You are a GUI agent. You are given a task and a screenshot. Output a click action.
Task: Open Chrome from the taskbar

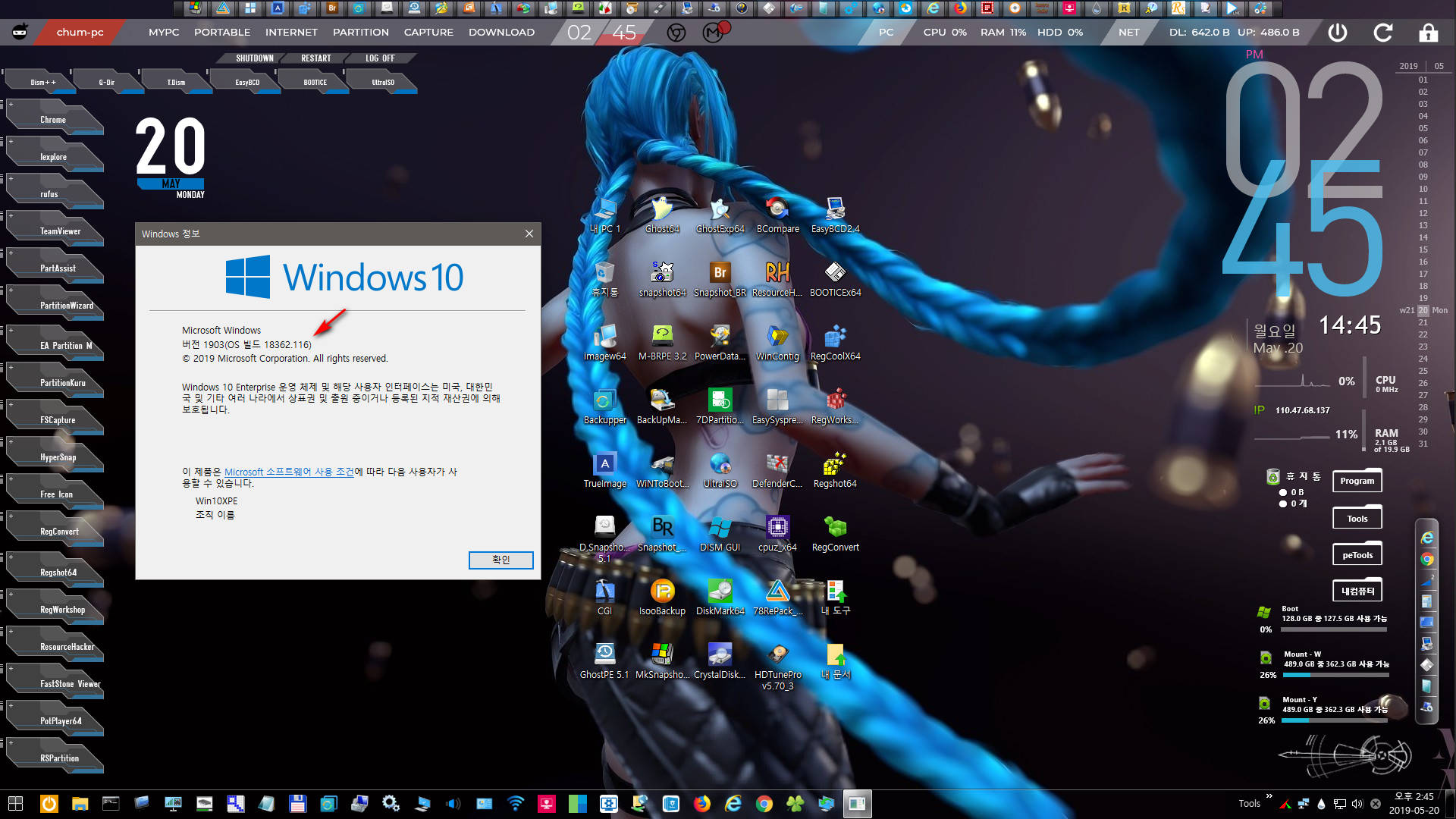tap(764, 804)
